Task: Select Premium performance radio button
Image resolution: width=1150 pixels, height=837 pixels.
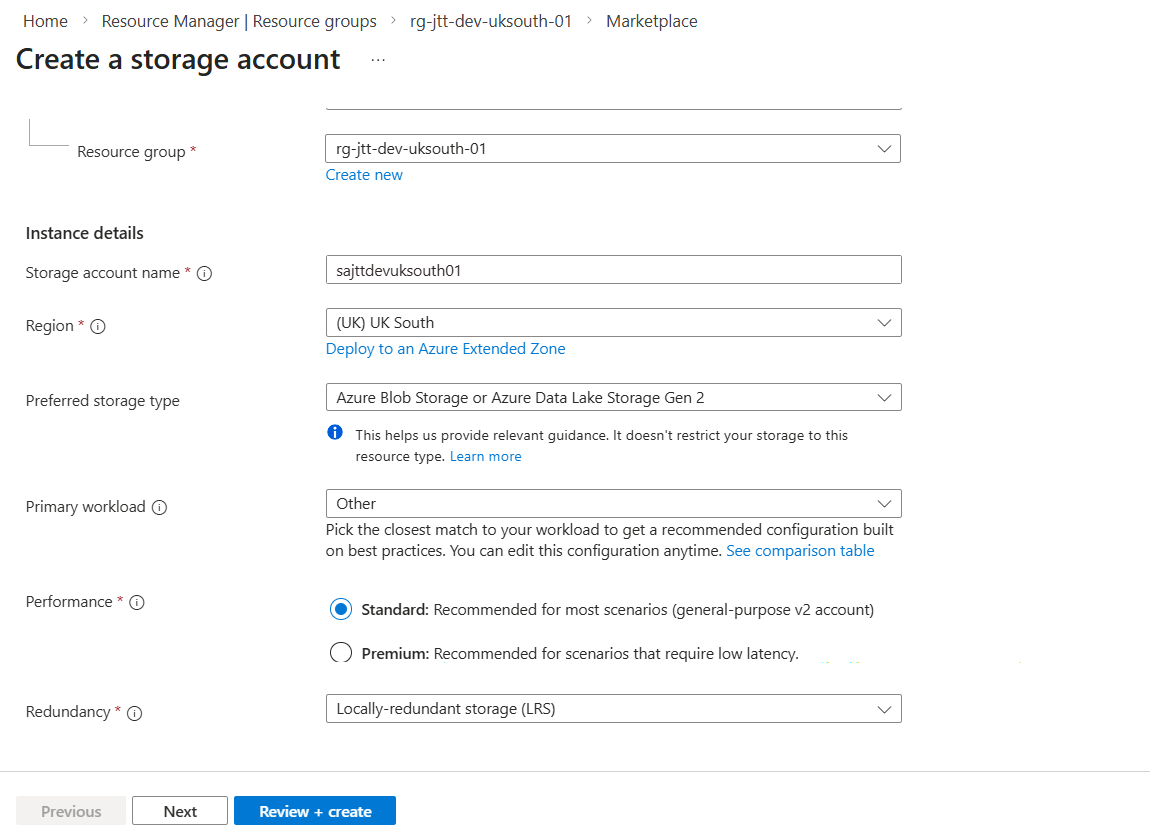Action: [341, 653]
